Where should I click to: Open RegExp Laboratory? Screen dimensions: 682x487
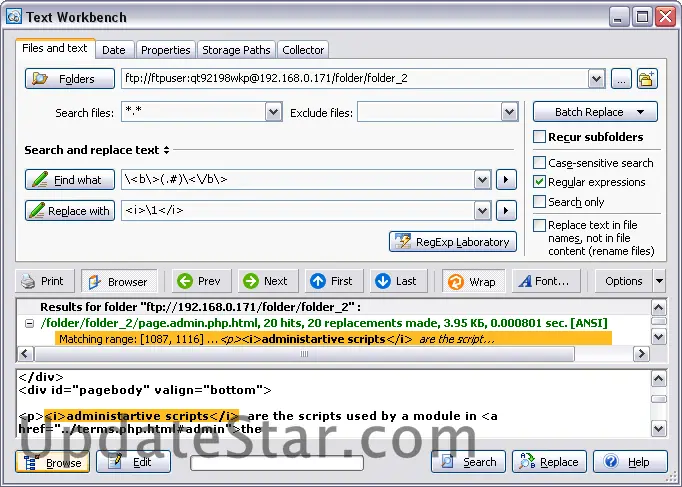[453, 241]
